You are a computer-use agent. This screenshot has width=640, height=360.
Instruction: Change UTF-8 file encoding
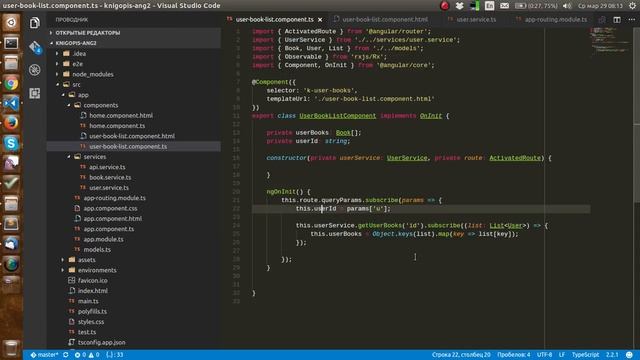(544, 355)
